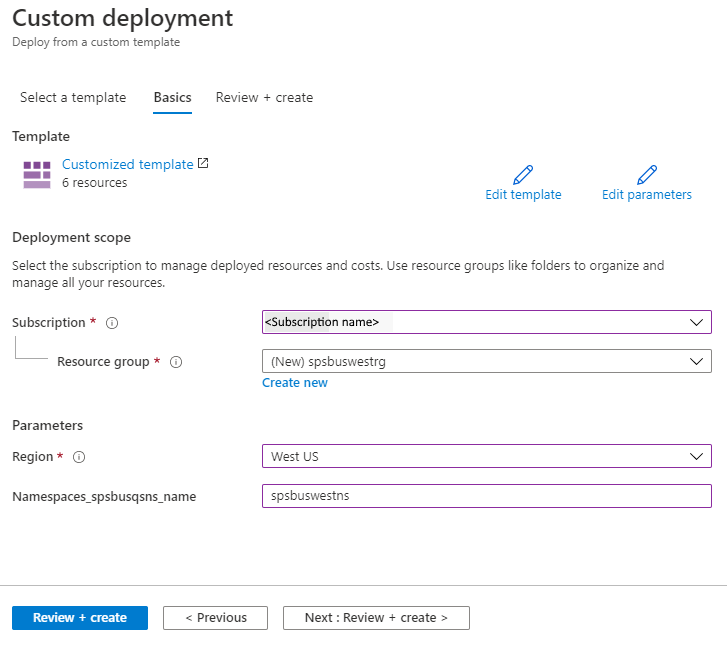The width and height of the screenshot is (727, 651).
Task: Select the Basics tab
Action: 172,98
